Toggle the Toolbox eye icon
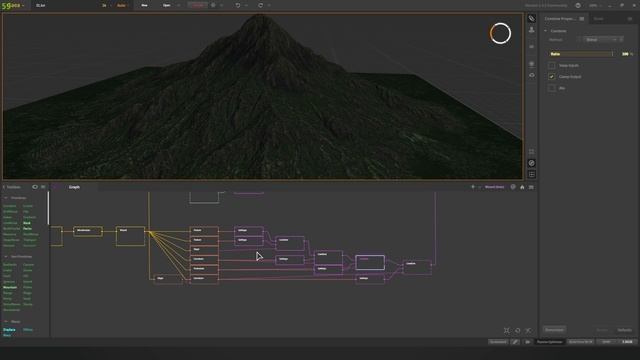The image size is (640, 360). coord(35,187)
